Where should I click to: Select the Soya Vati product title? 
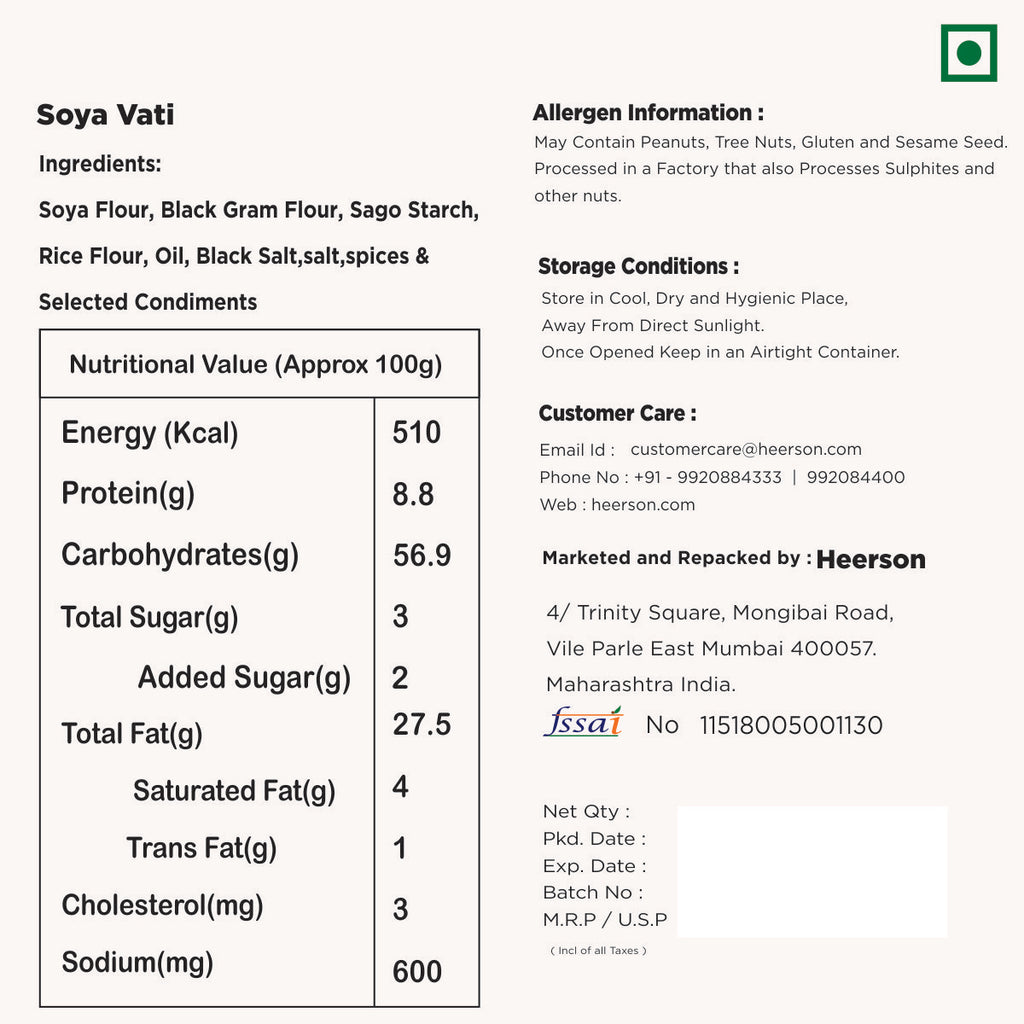[x=105, y=115]
